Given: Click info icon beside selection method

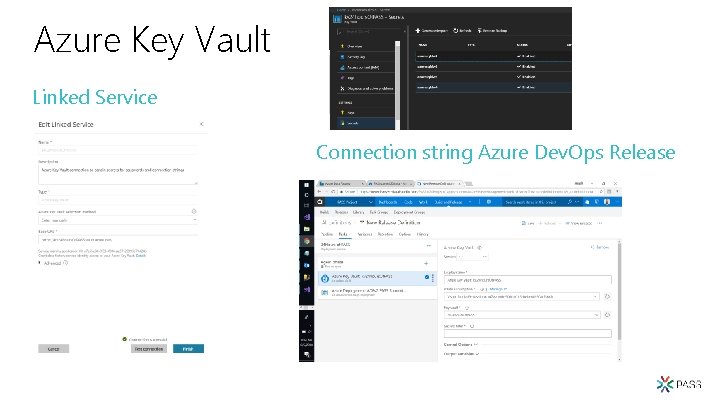Looking at the screenshot, I should coord(194,211).
